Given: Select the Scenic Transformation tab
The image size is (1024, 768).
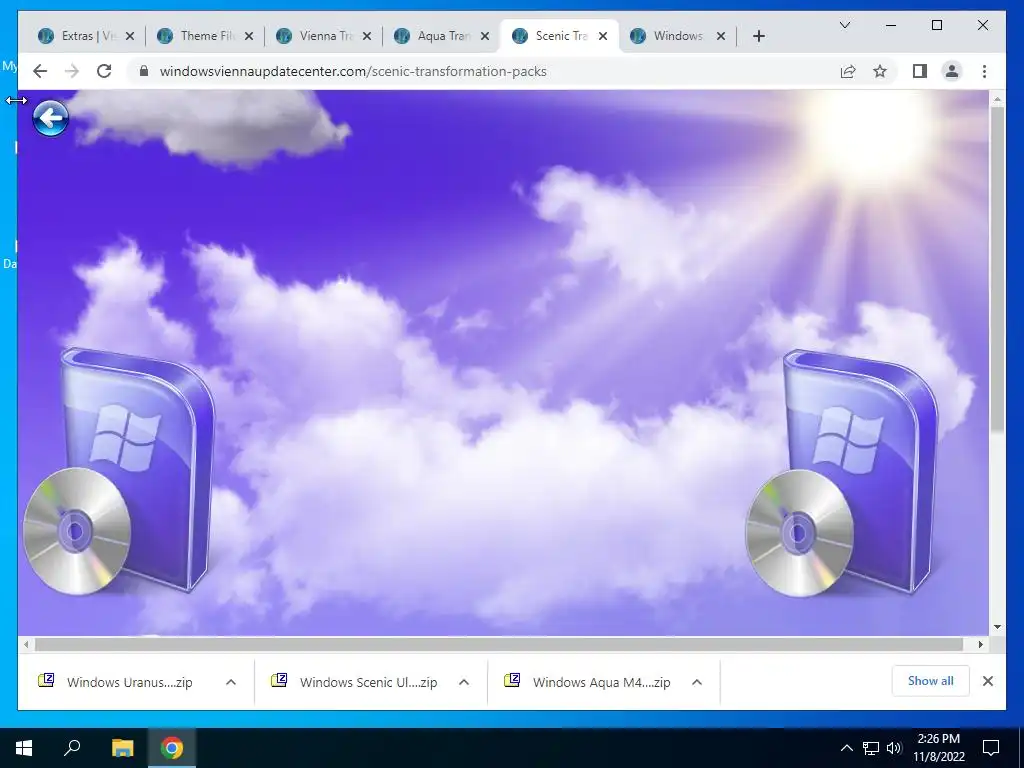Looking at the screenshot, I should tap(560, 36).
